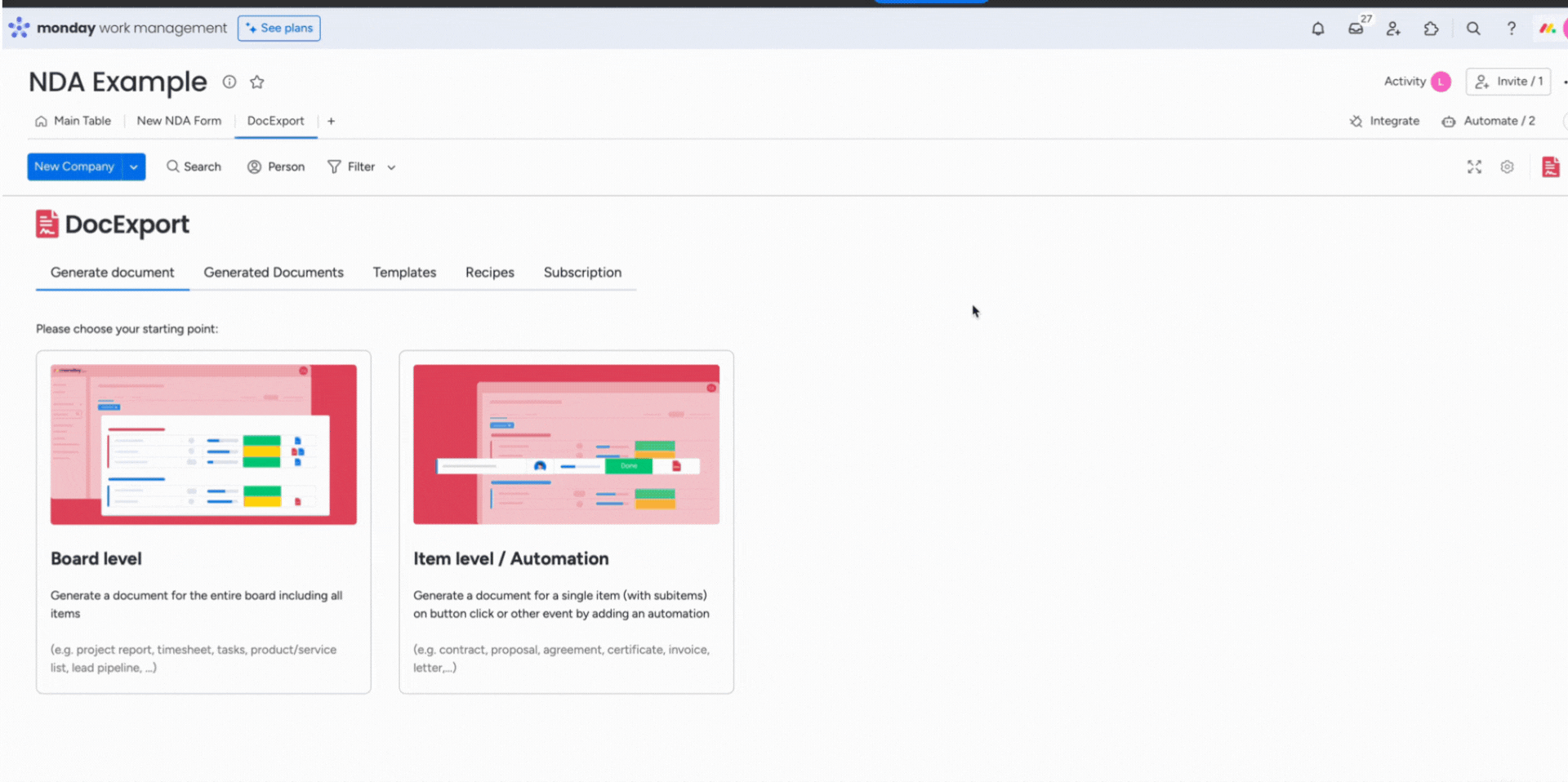
Task: Click the Invite / 1 button
Action: 1508,82
